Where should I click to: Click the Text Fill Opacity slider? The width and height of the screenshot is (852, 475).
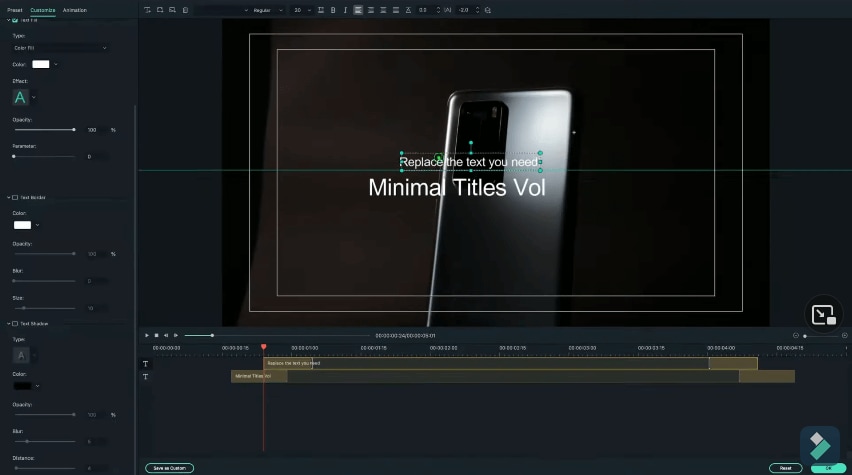[45, 130]
